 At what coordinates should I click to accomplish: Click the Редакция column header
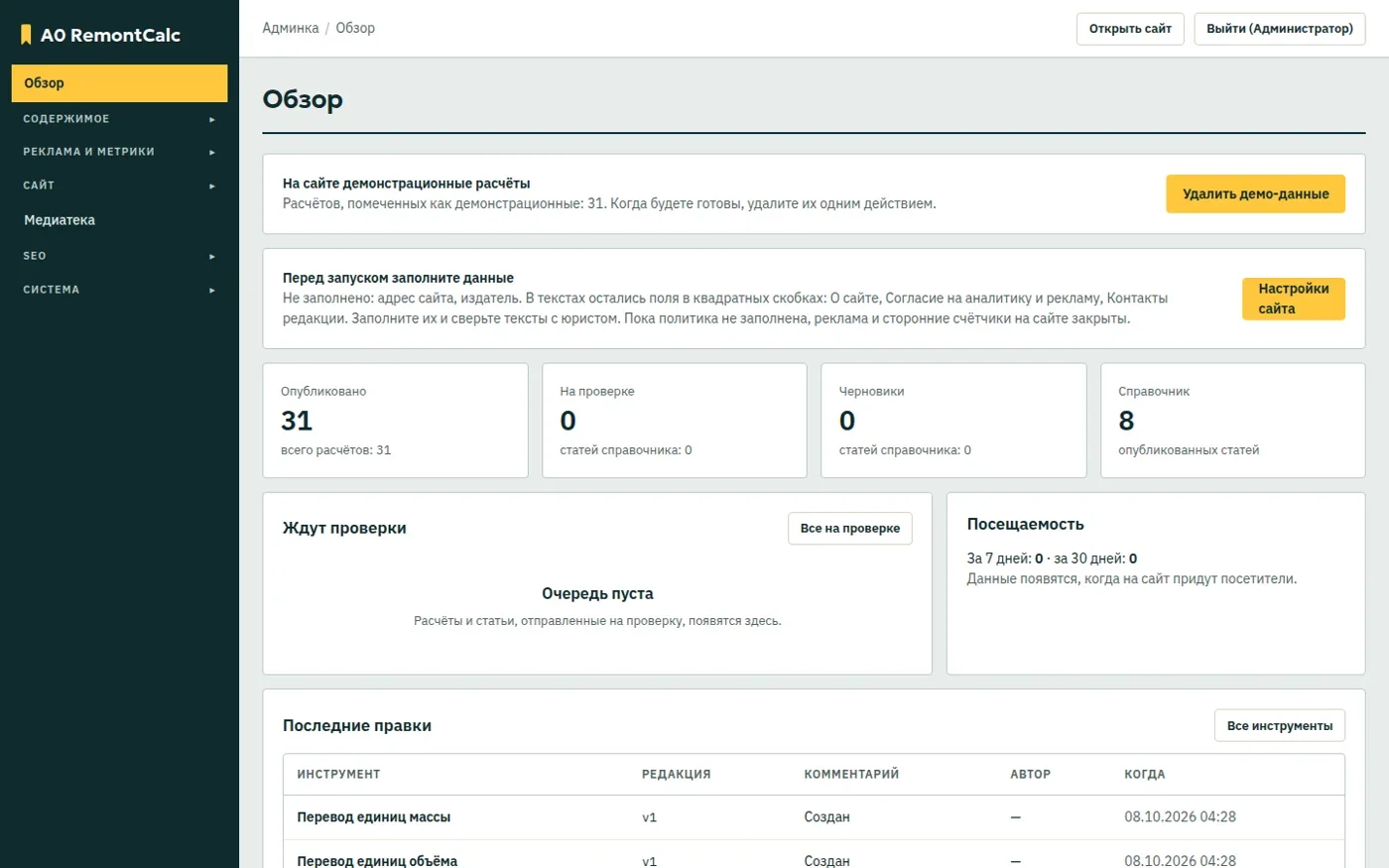[676, 775]
